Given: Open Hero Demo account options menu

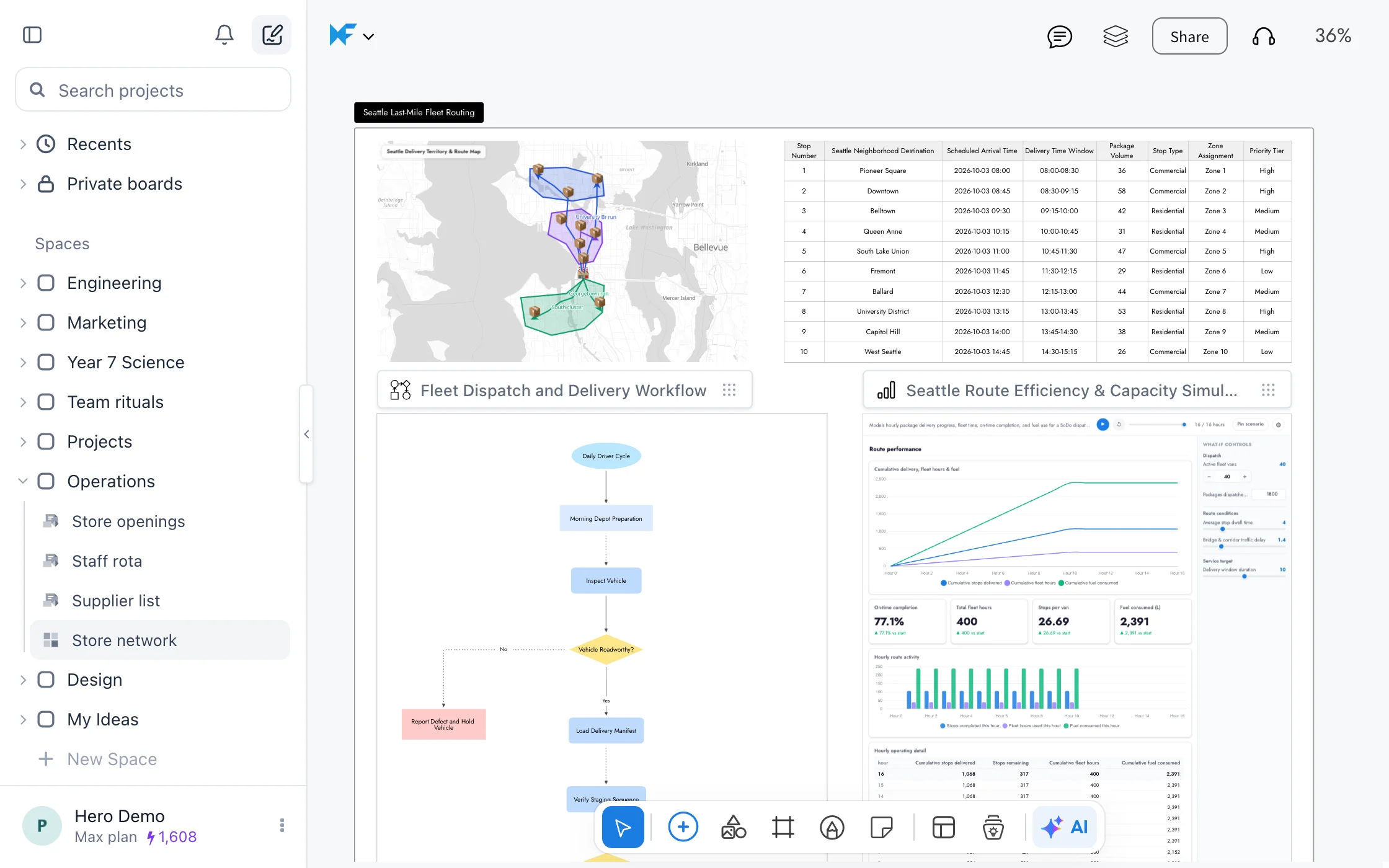Looking at the screenshot, I should [x=282, y=825].
